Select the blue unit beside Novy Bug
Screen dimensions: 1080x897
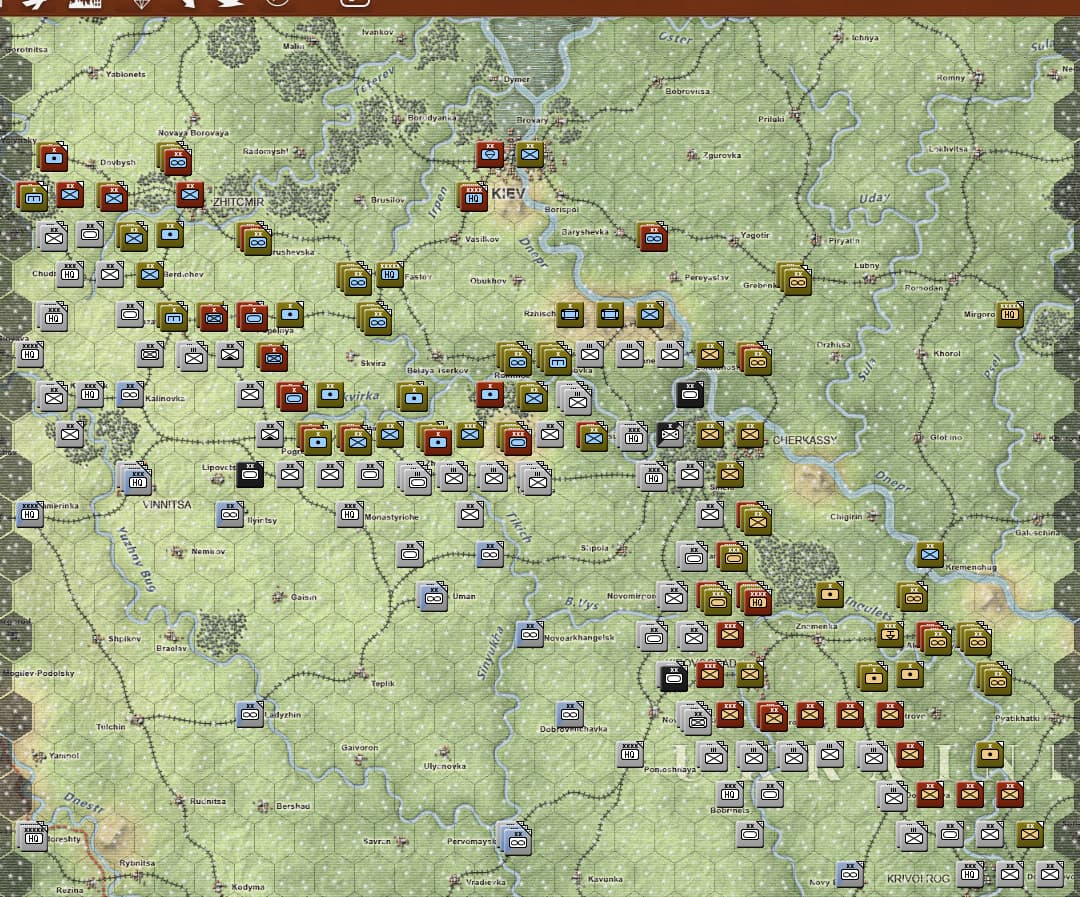(x=849, y=874)
